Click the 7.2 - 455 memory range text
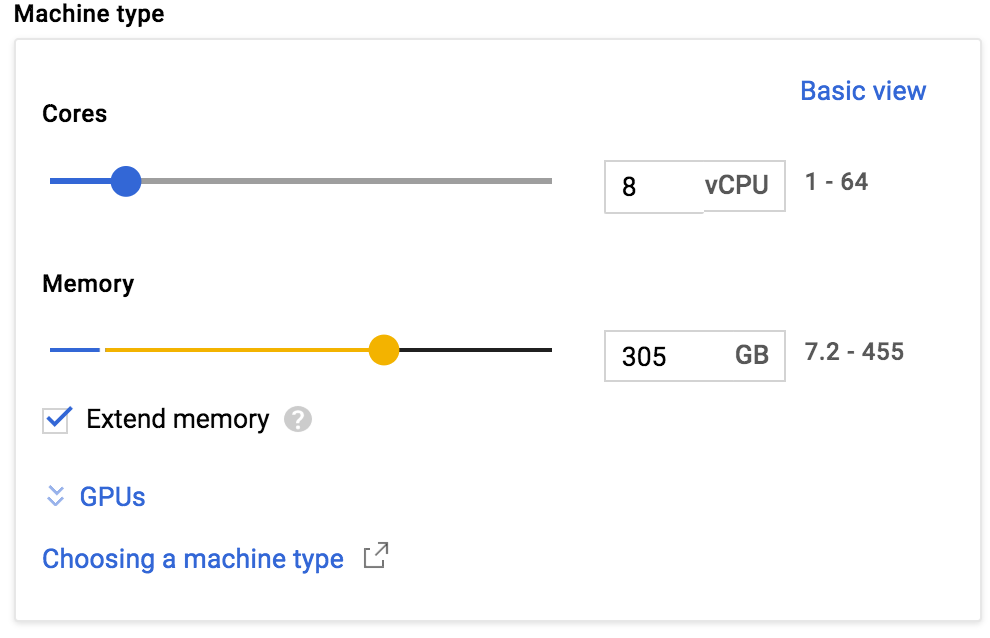This screenshot has height=638, width=990. click(x=854, y=352)
